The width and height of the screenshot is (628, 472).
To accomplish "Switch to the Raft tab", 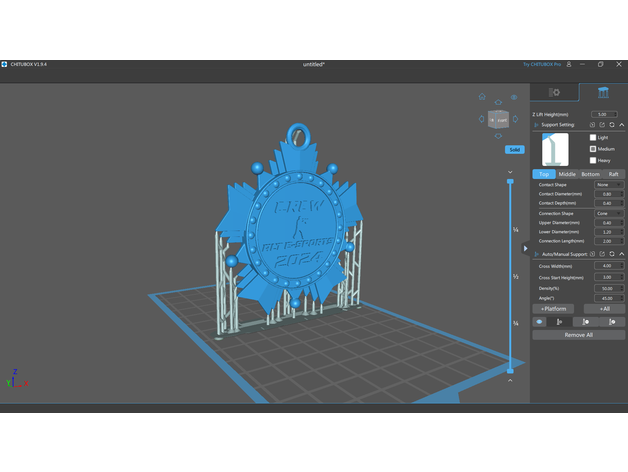I will [613, 174].
